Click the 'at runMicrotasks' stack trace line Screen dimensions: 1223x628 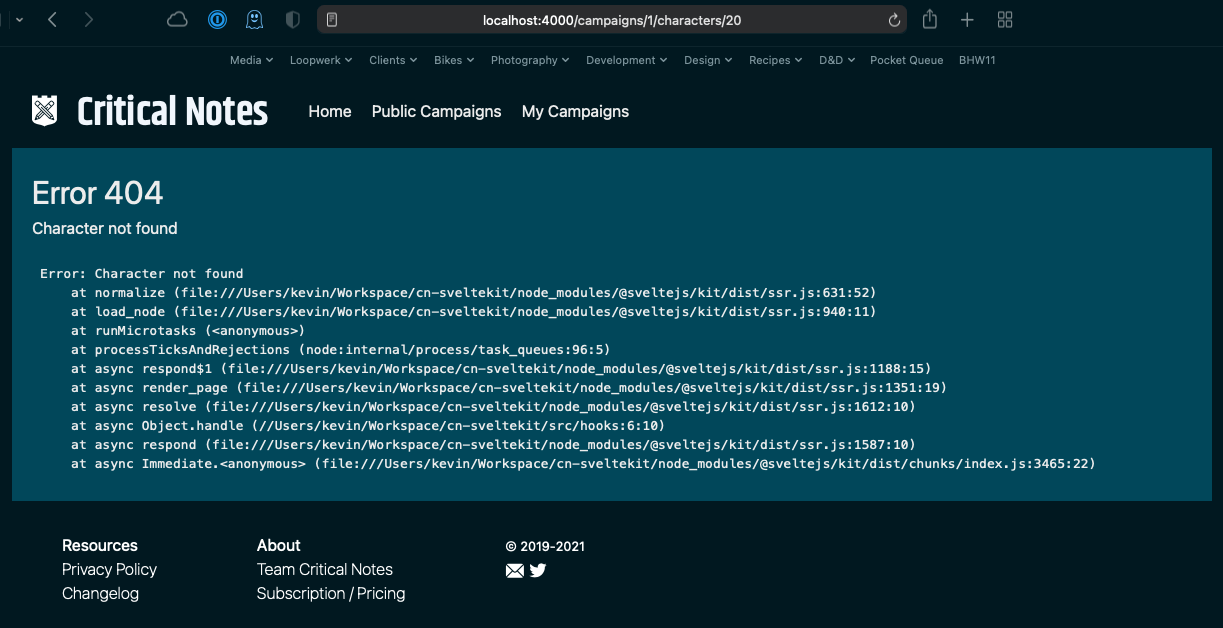[x=187, y=330]
